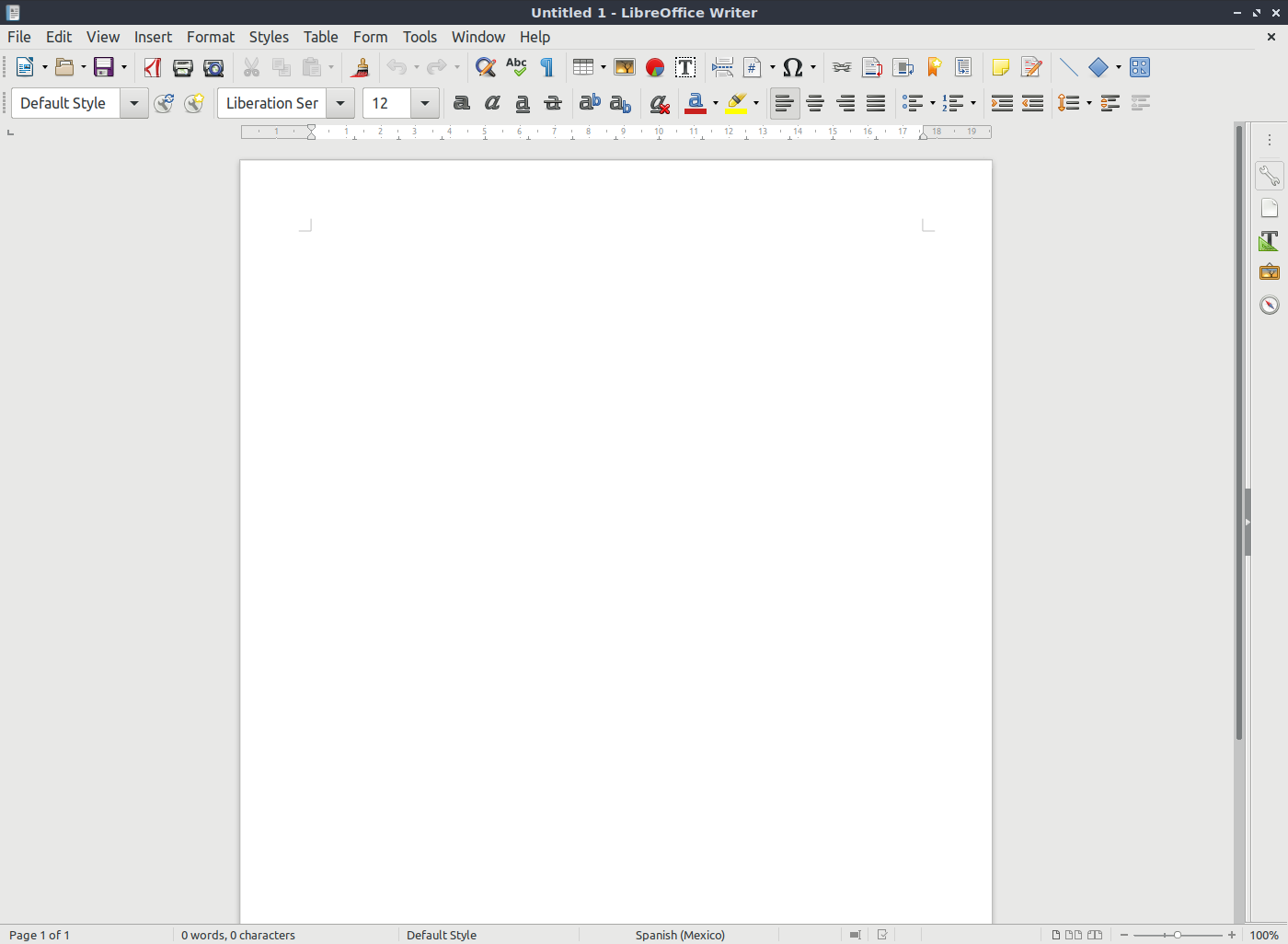Viewport: 1288px width, 944px height.
Task: Insert a special character (Omega)
Action: coord(793,67)
